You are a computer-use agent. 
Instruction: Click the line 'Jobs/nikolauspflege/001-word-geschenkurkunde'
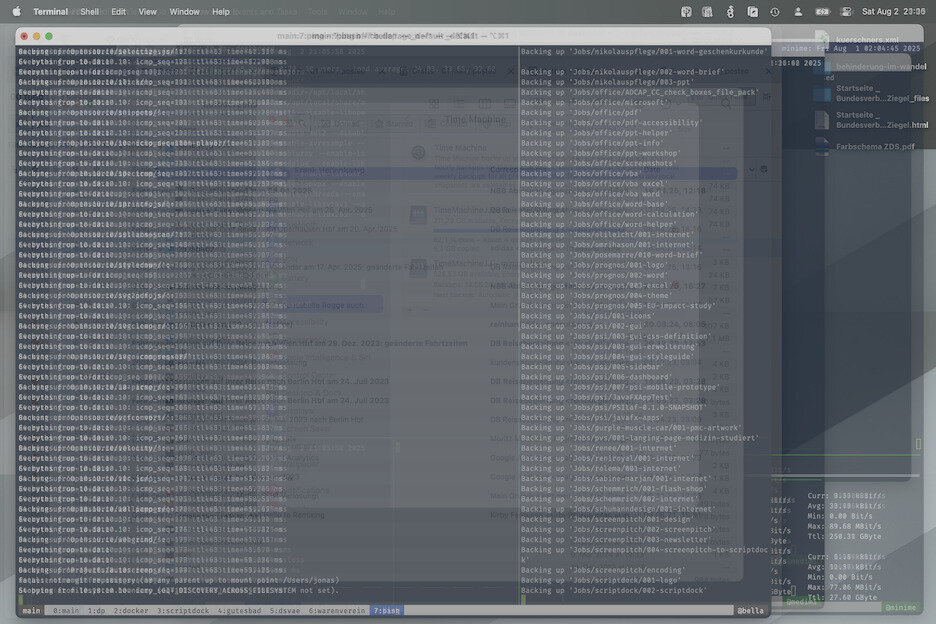coord(644,51)
